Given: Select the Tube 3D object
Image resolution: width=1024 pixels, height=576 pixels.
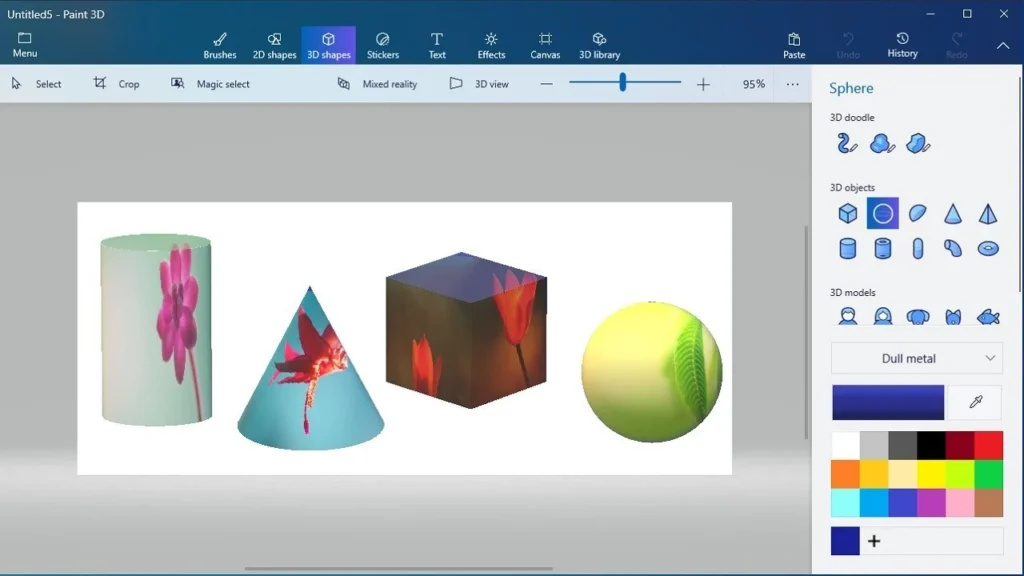Looking at the screenshot, I should click(883, 249).
